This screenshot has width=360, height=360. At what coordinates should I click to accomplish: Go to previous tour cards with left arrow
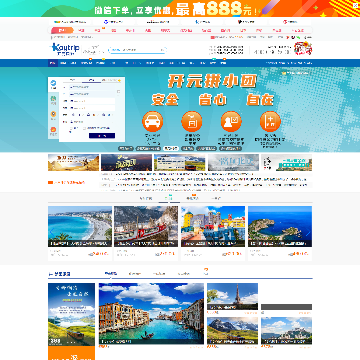click(52, 233)
